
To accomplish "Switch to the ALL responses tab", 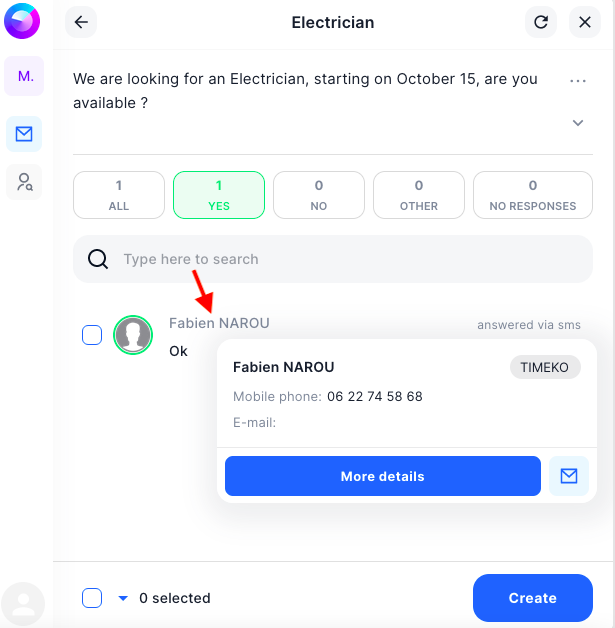I will (x=119, y=195).
